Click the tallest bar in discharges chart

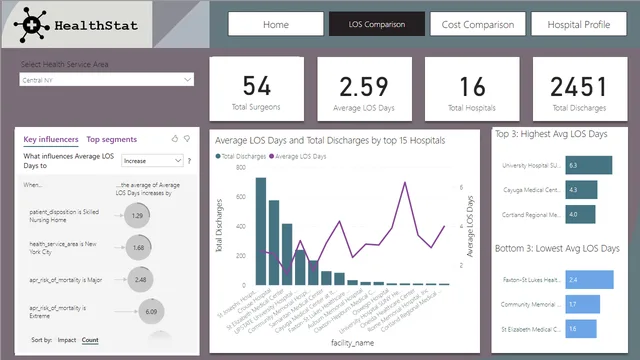tap(261, 231)
